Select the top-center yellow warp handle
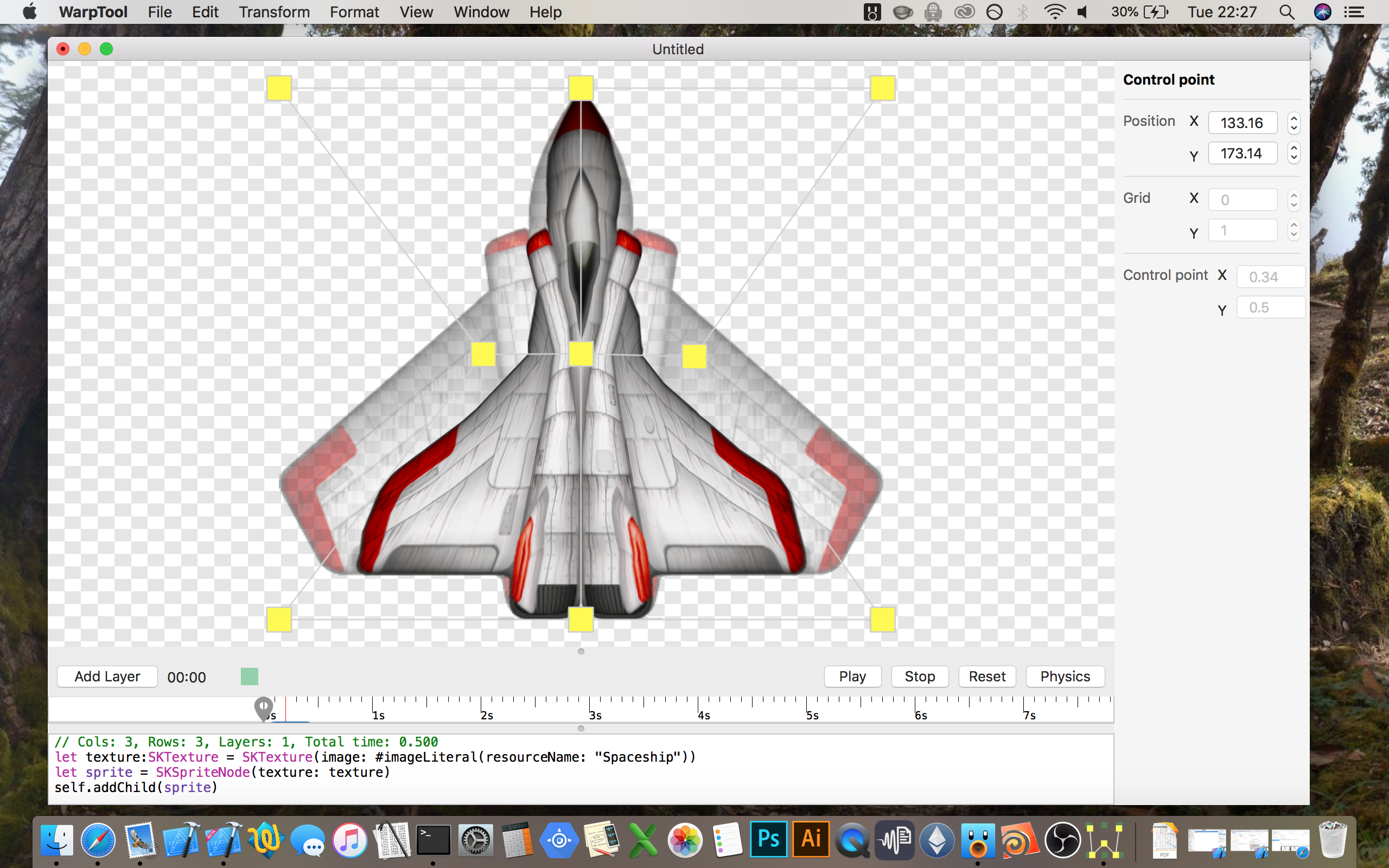The height and width of the screenshot is (868, 1389). pyautogui.click(x=580, y=88)
